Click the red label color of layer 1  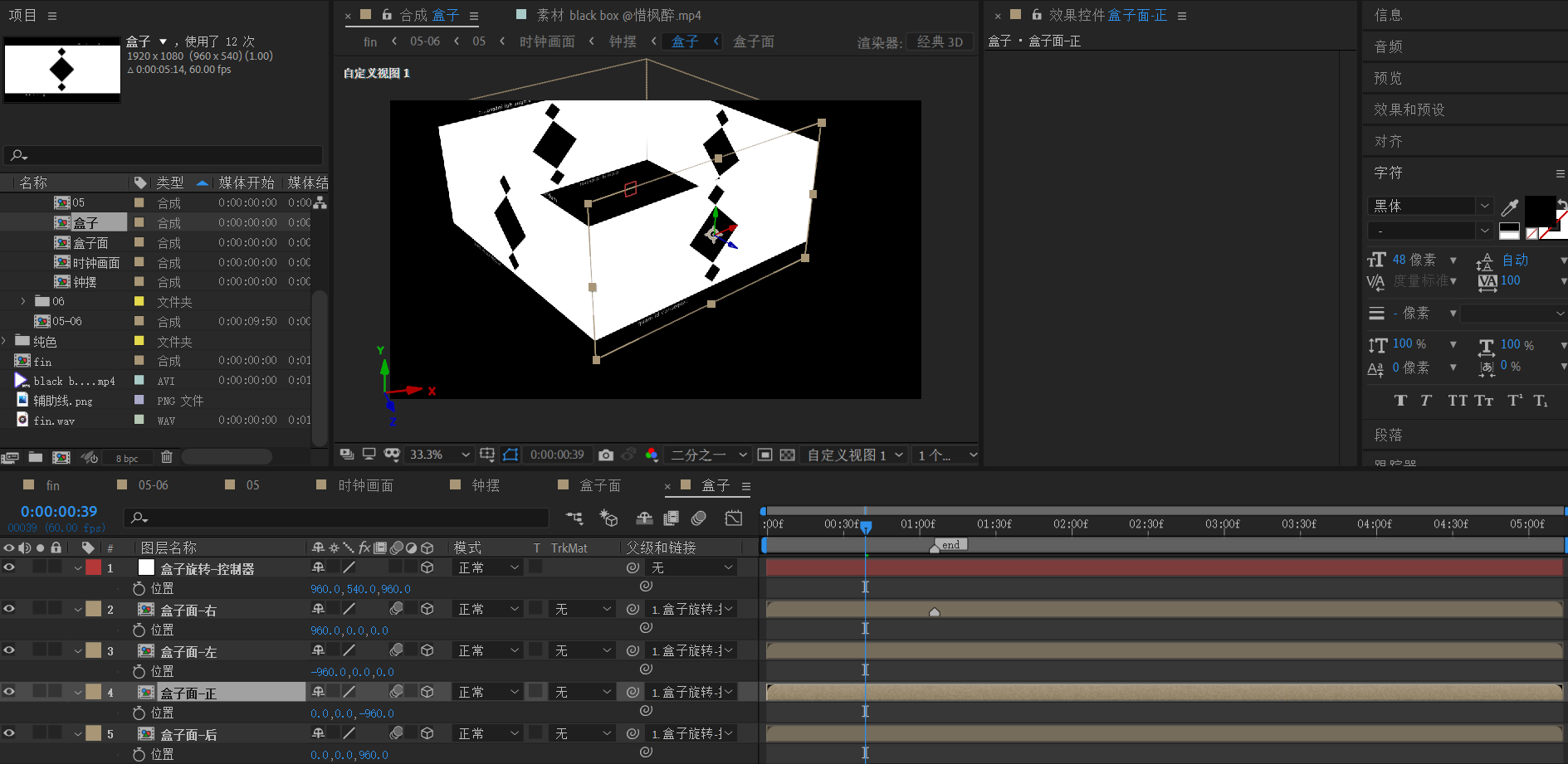click(94, 567)
